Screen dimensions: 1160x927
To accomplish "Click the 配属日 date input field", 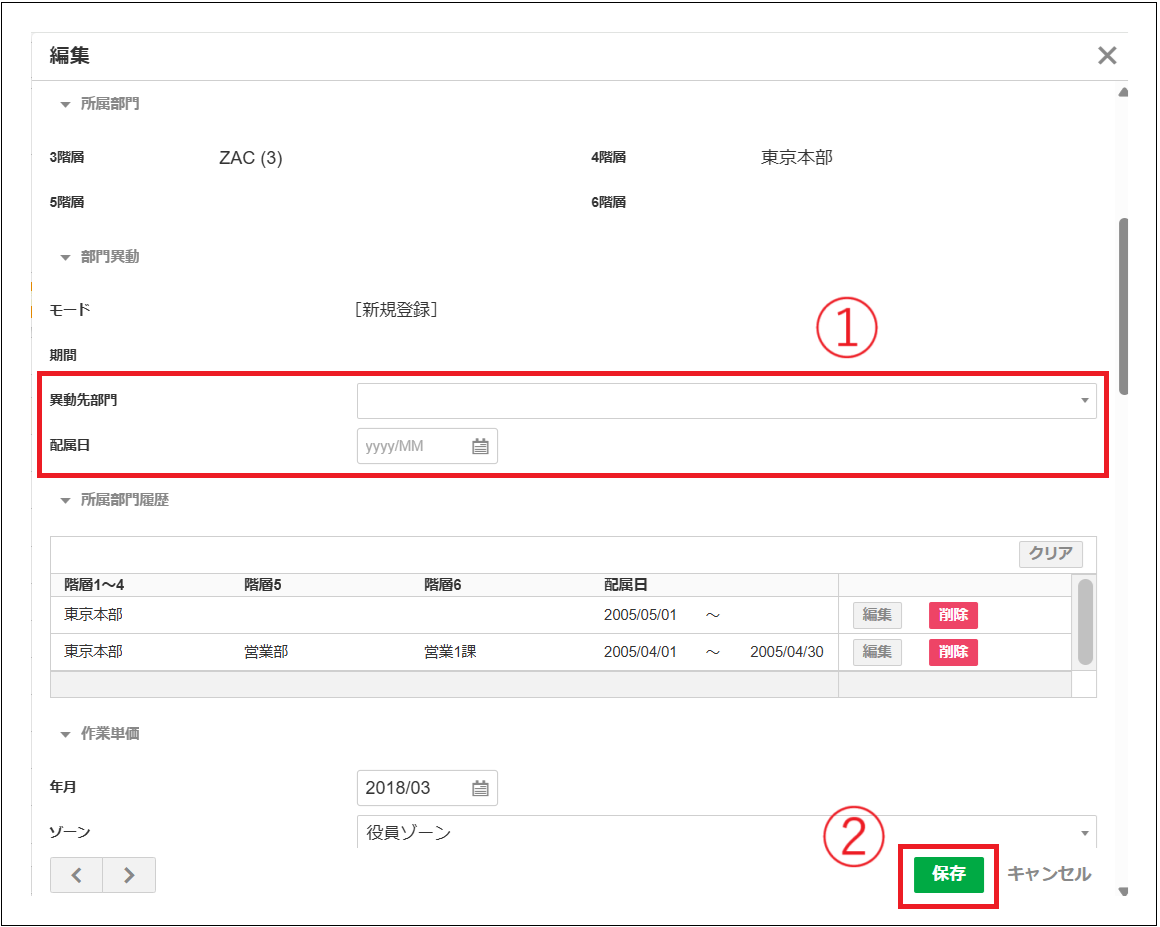I will point(427,446).
